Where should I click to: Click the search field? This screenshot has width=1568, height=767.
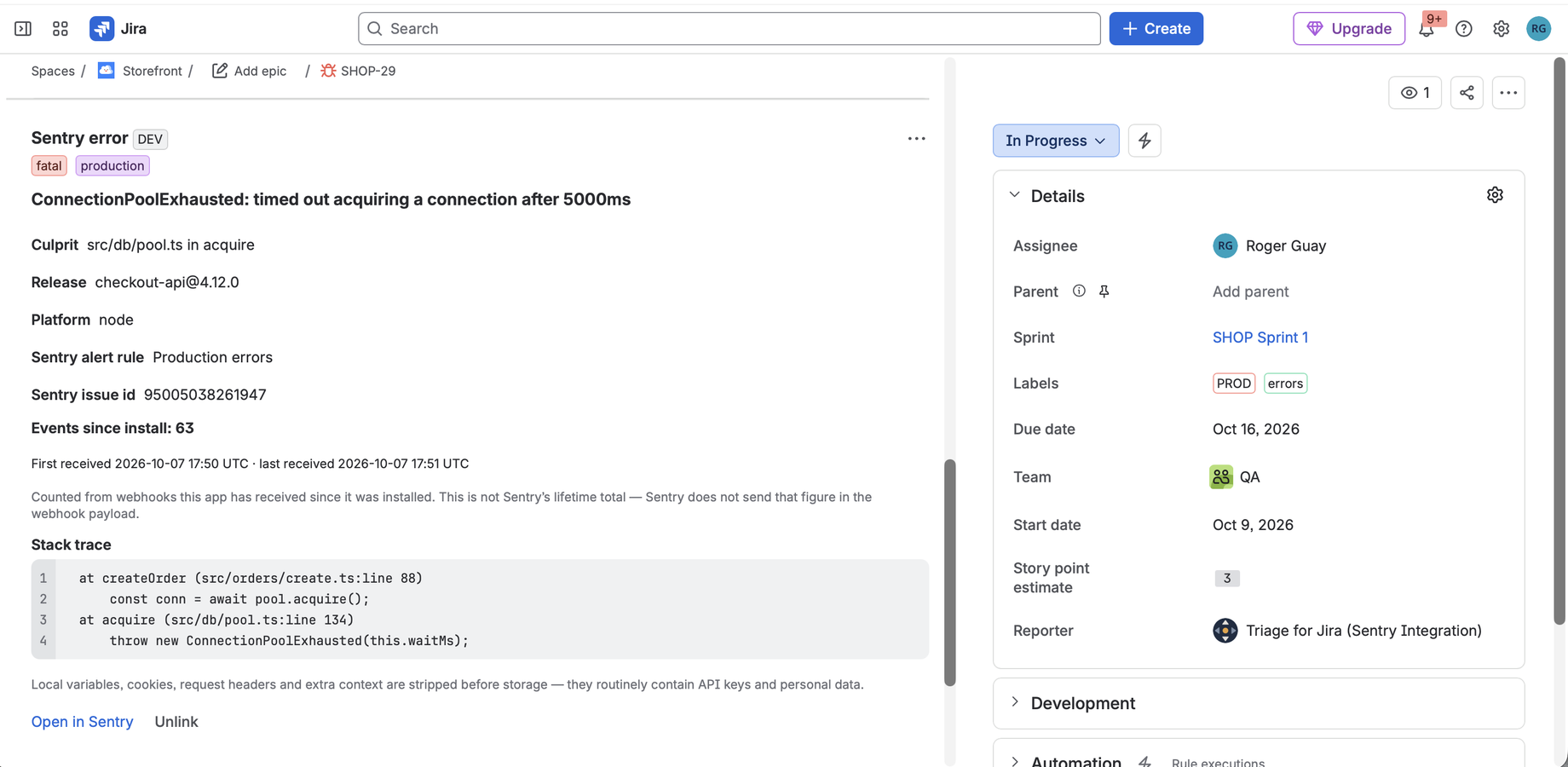pos(729,28)
